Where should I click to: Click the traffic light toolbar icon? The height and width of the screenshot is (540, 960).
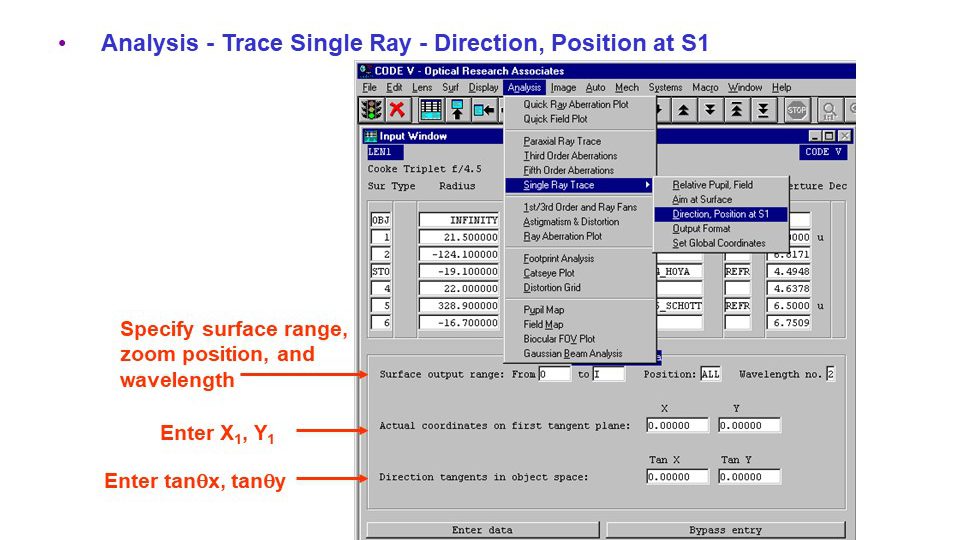(372, 110)
